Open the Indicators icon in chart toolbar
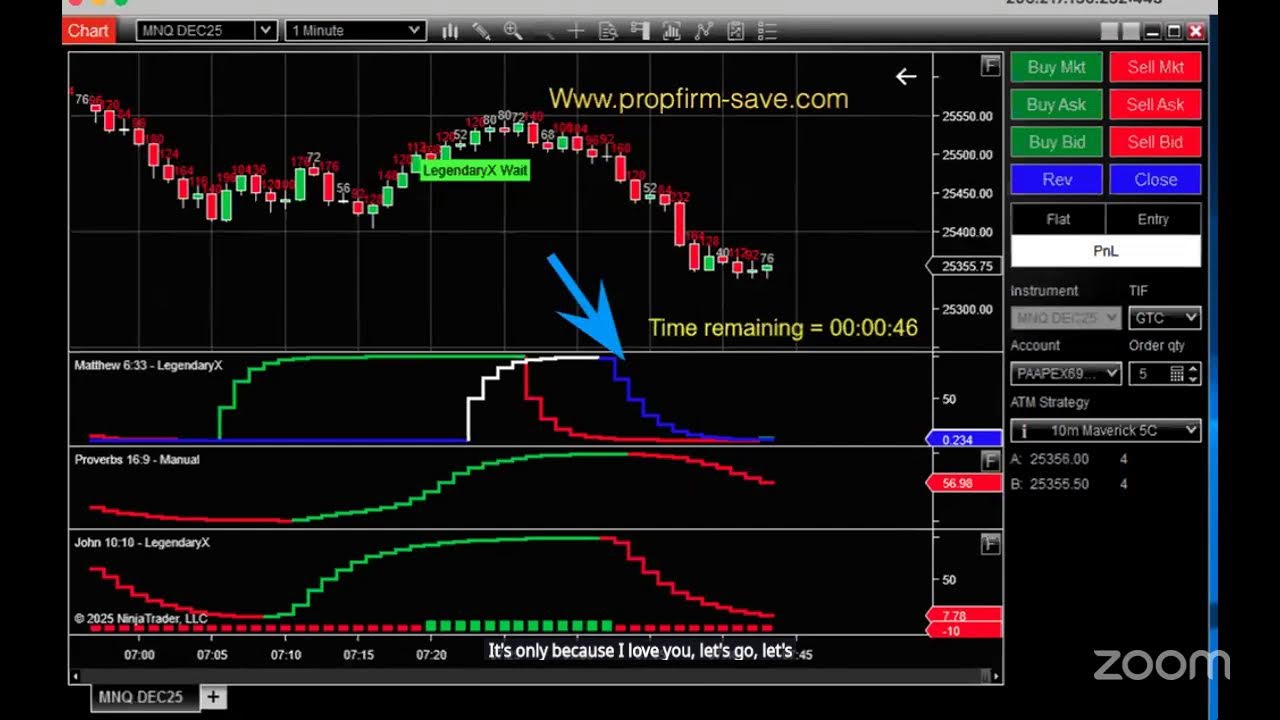Image resolution: width=1280 pixels, height=720 pixels. click(x=672, y=31)
